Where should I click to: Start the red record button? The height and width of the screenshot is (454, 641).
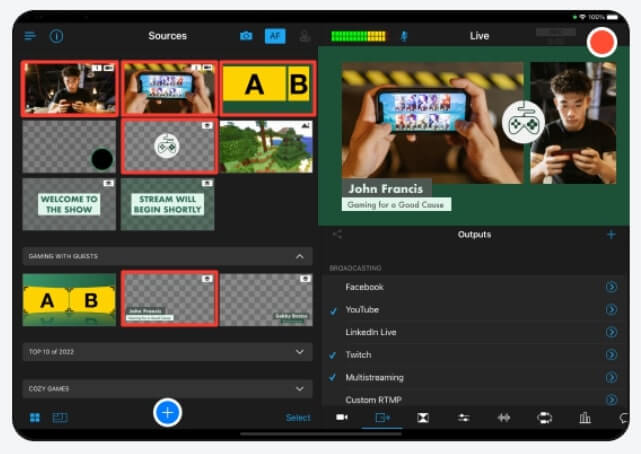pos(601,42)
